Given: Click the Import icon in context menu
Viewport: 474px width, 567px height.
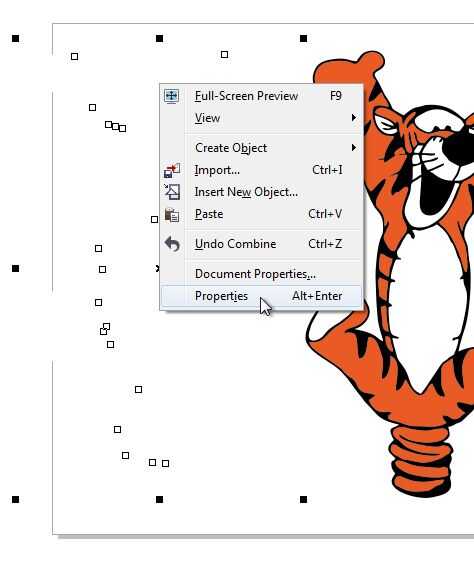Looking at the screenshot, I should (x=172, y=170).
